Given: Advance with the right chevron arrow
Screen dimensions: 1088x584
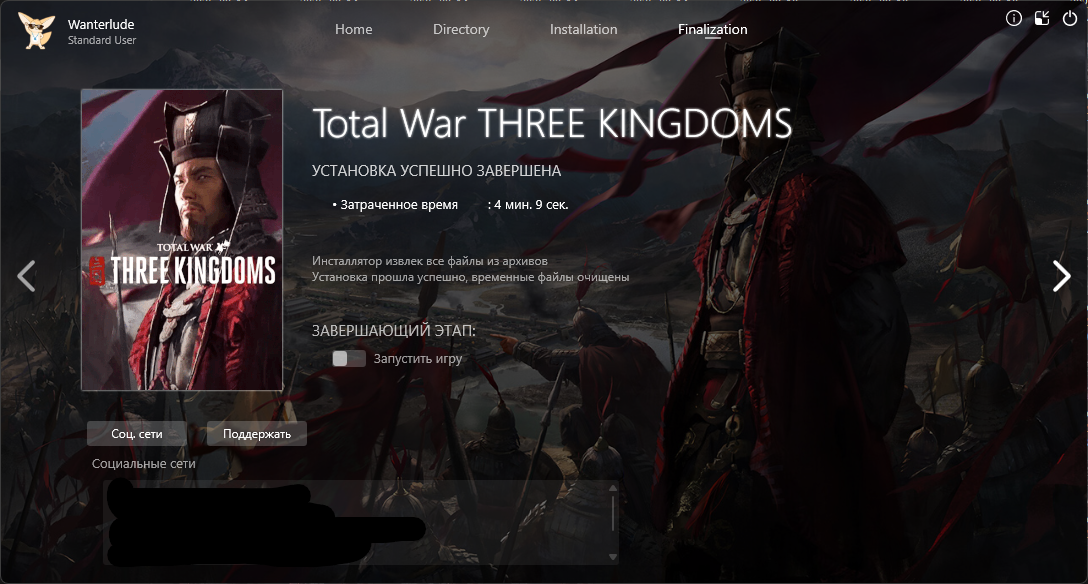Looking at the screenshot, I should point(1062,276).
